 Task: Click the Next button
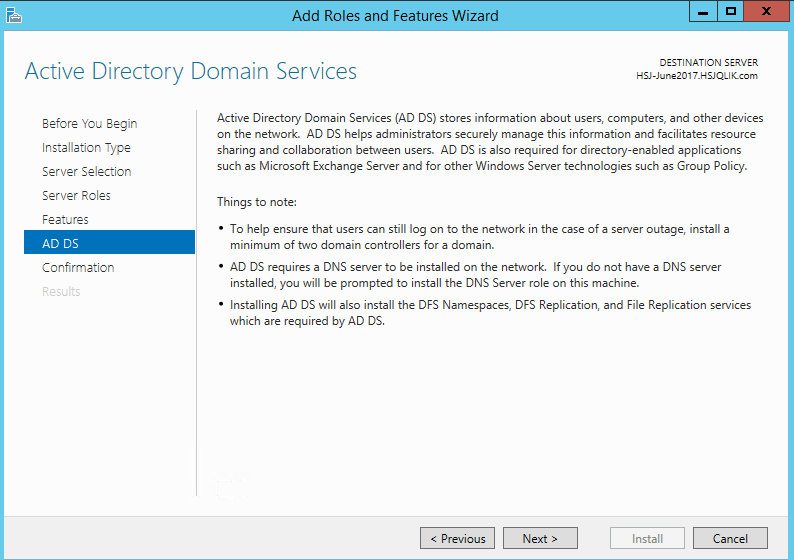coord(540,538)
